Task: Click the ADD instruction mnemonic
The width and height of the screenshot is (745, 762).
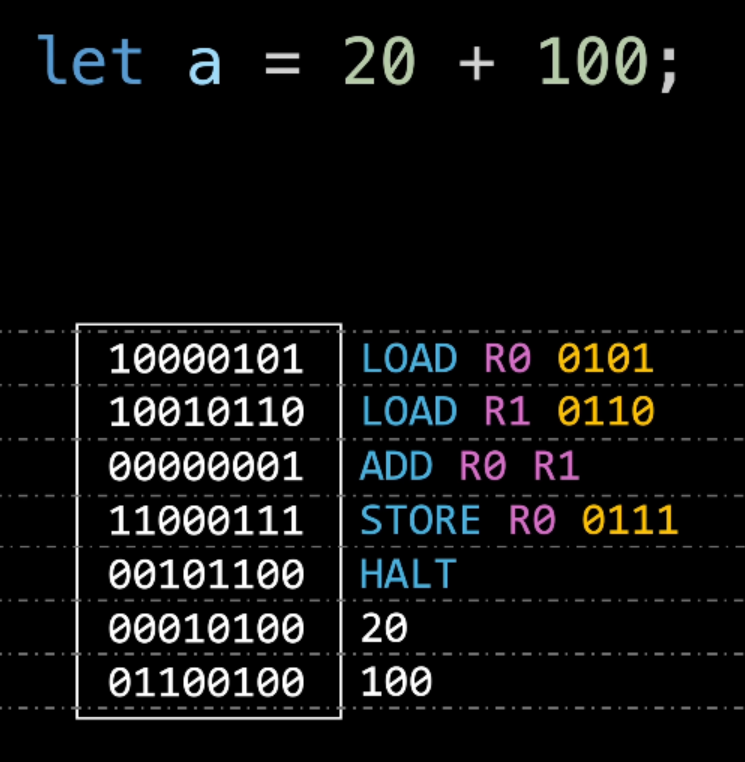Action: tap(397, 466)
